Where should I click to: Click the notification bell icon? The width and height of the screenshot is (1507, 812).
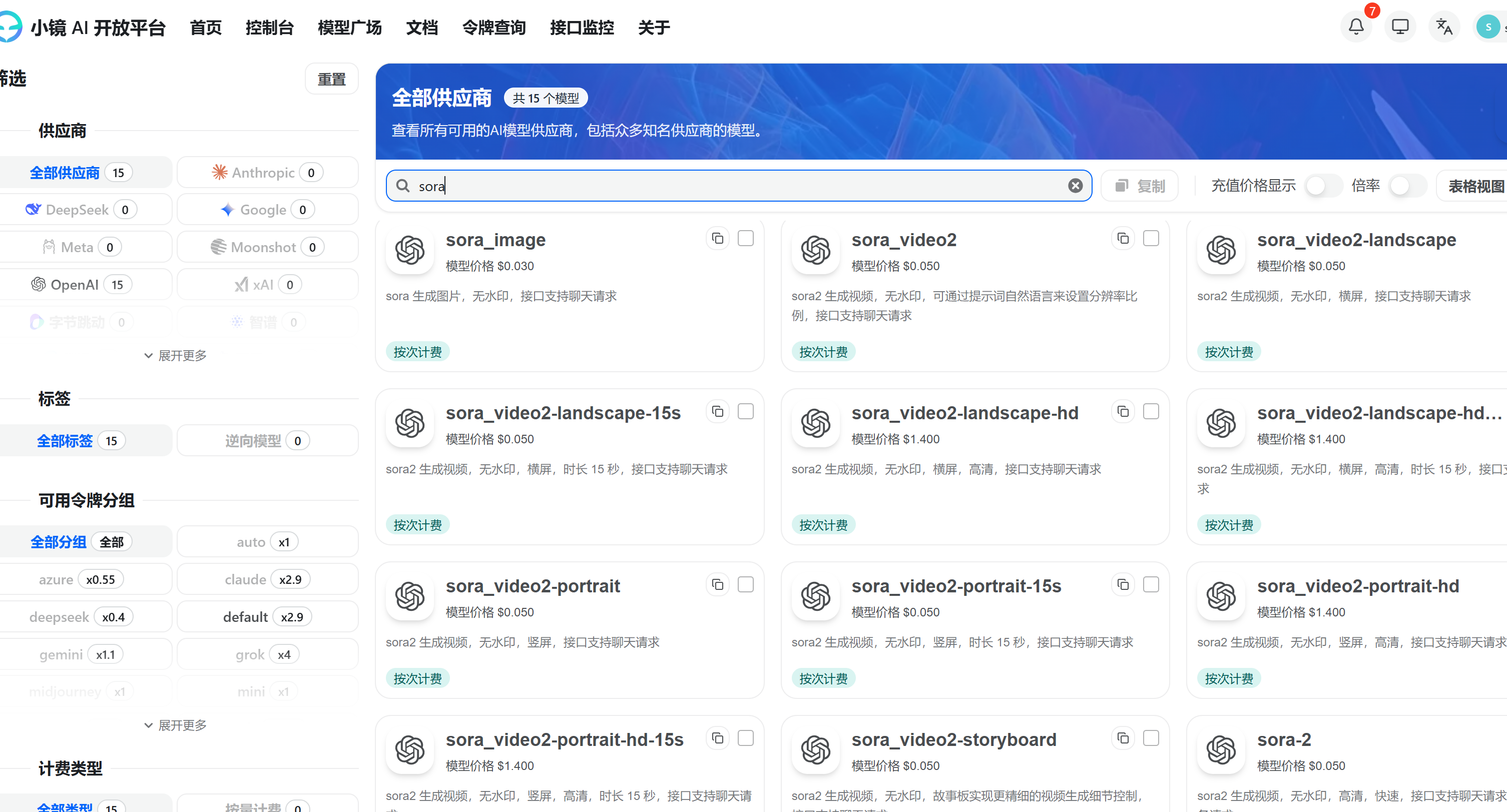[1356, 27]
